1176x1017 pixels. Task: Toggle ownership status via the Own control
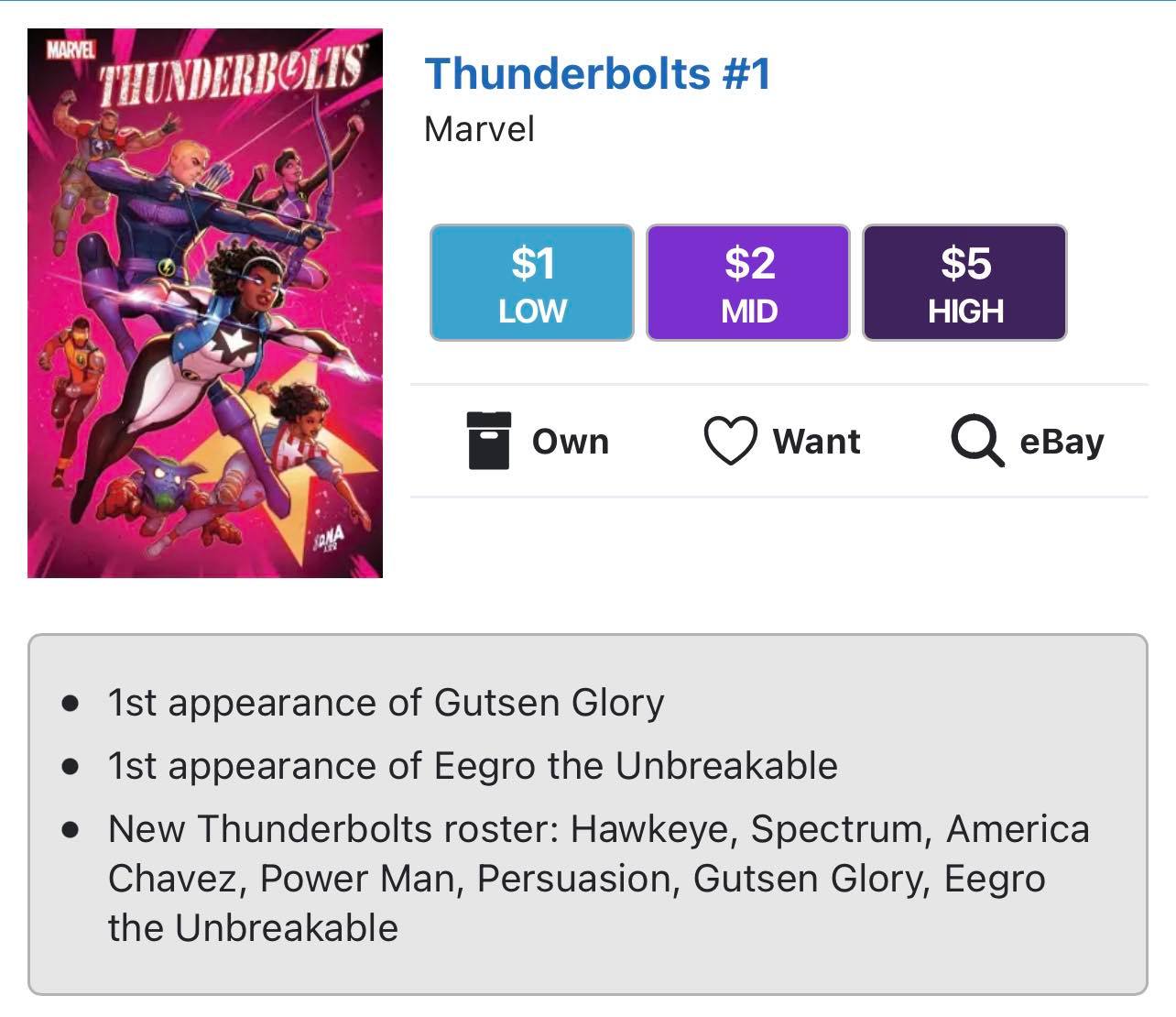click(x=536, y=441)
